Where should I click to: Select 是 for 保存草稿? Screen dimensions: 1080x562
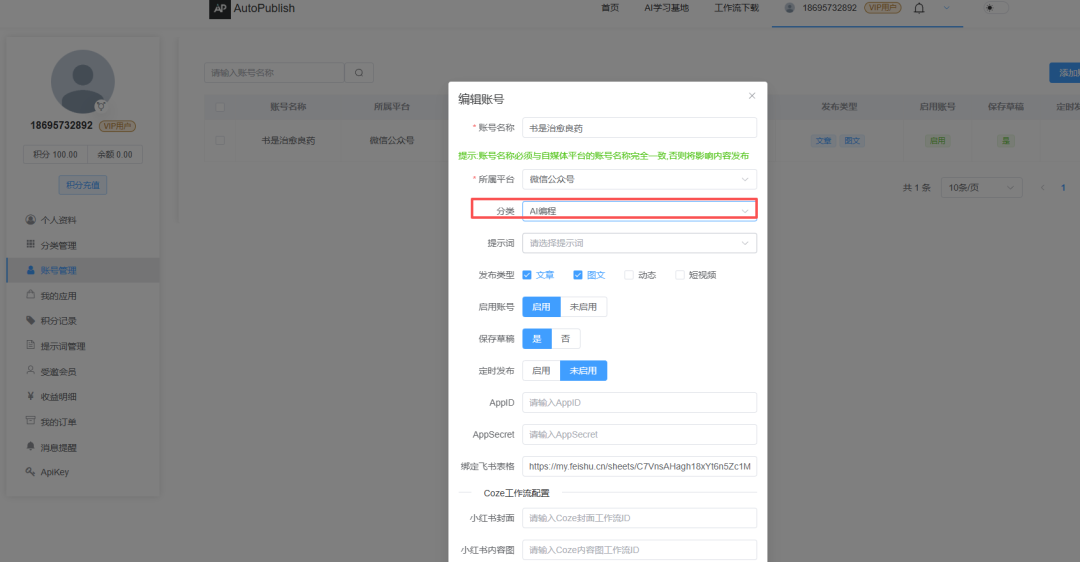[x=537, y=338]
